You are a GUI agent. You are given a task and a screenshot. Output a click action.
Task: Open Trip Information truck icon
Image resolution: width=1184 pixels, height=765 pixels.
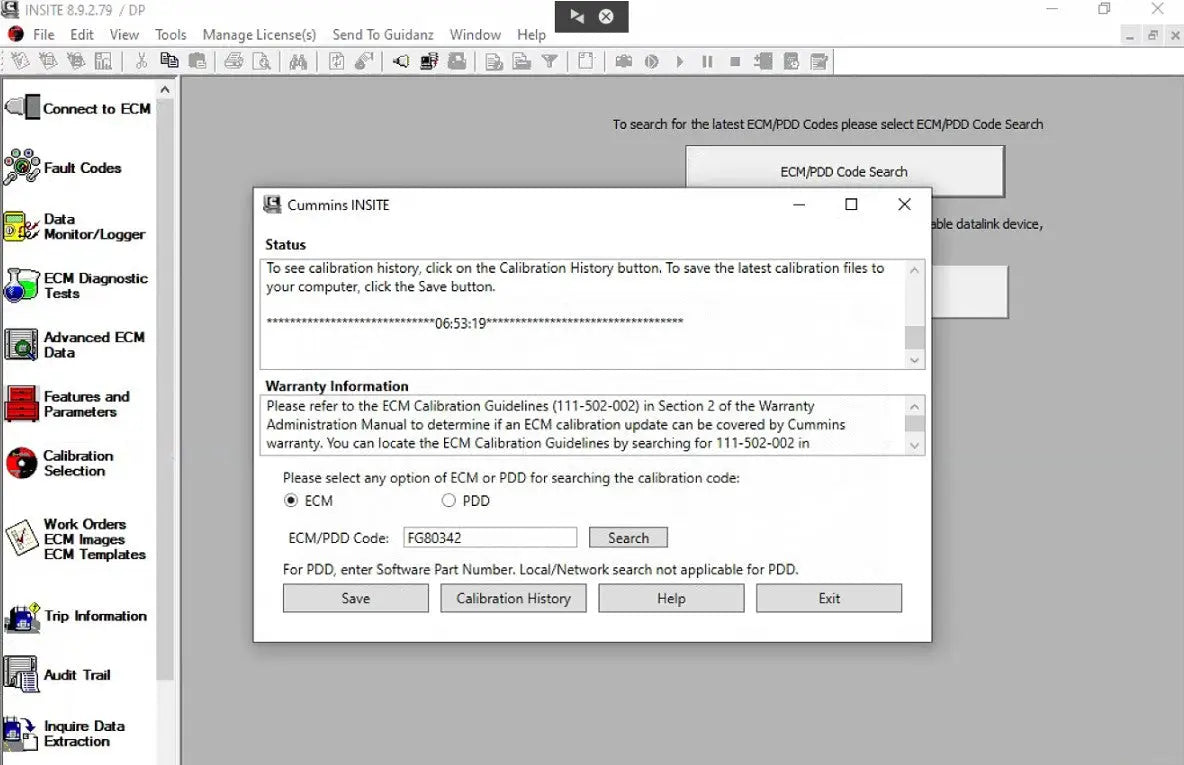[22, 617]
